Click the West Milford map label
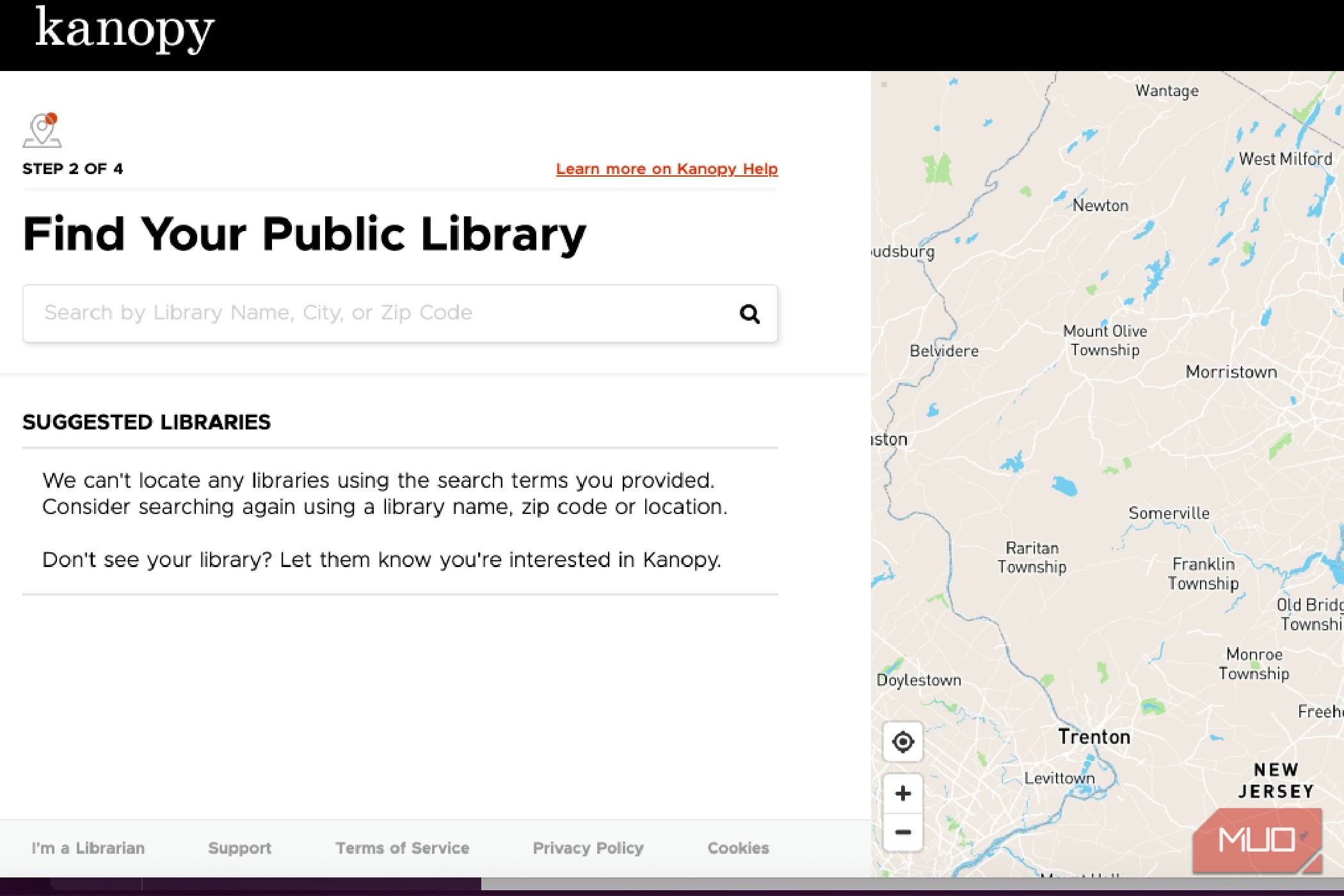1344x896 pixels. click(x=1285, y=159)
